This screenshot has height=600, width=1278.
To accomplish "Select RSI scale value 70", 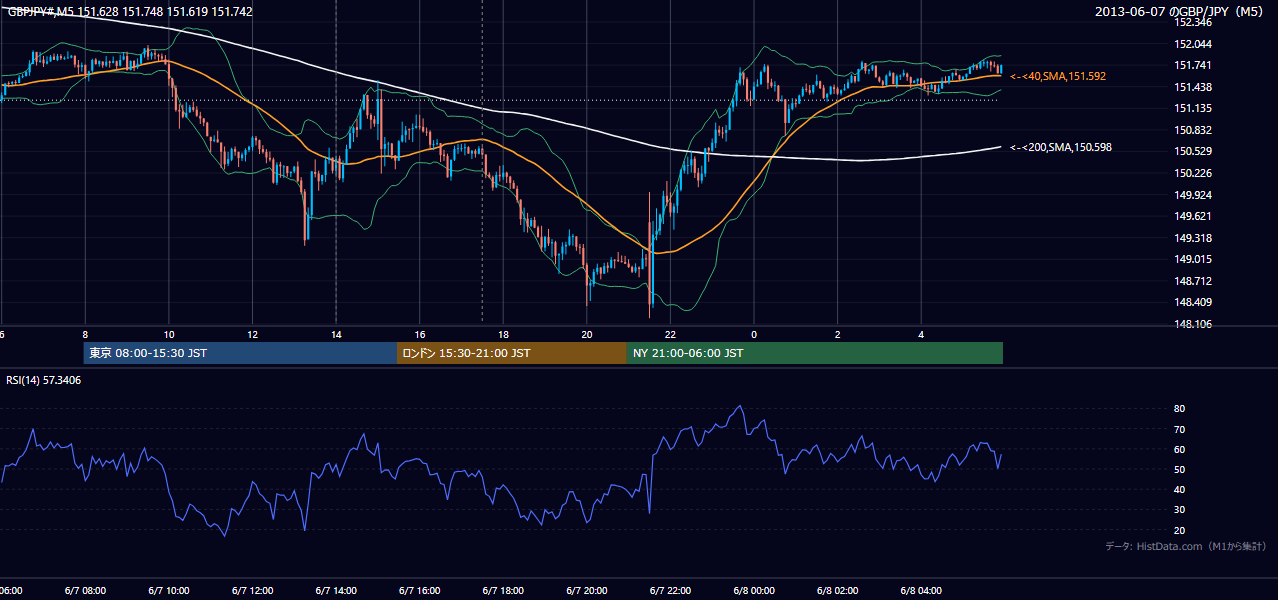I will tap(1179, 429).
